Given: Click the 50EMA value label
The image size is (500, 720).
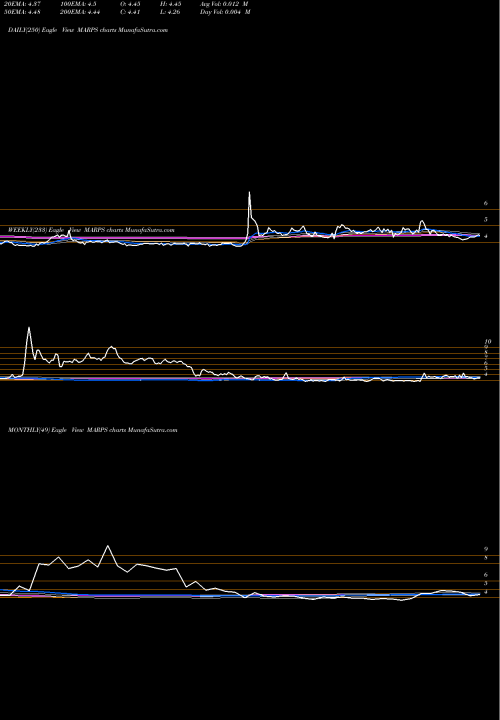Looking at the screenshot, I should coord(20,12).
